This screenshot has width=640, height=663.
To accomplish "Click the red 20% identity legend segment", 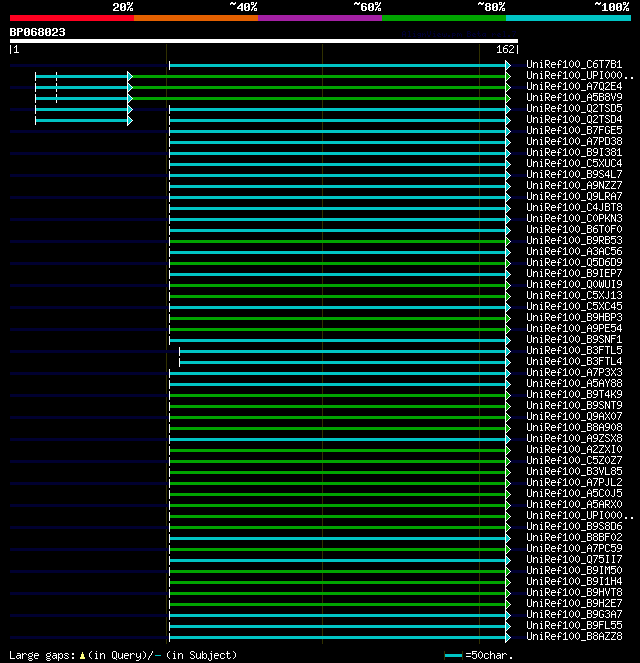I will click(x=72, y=18).
